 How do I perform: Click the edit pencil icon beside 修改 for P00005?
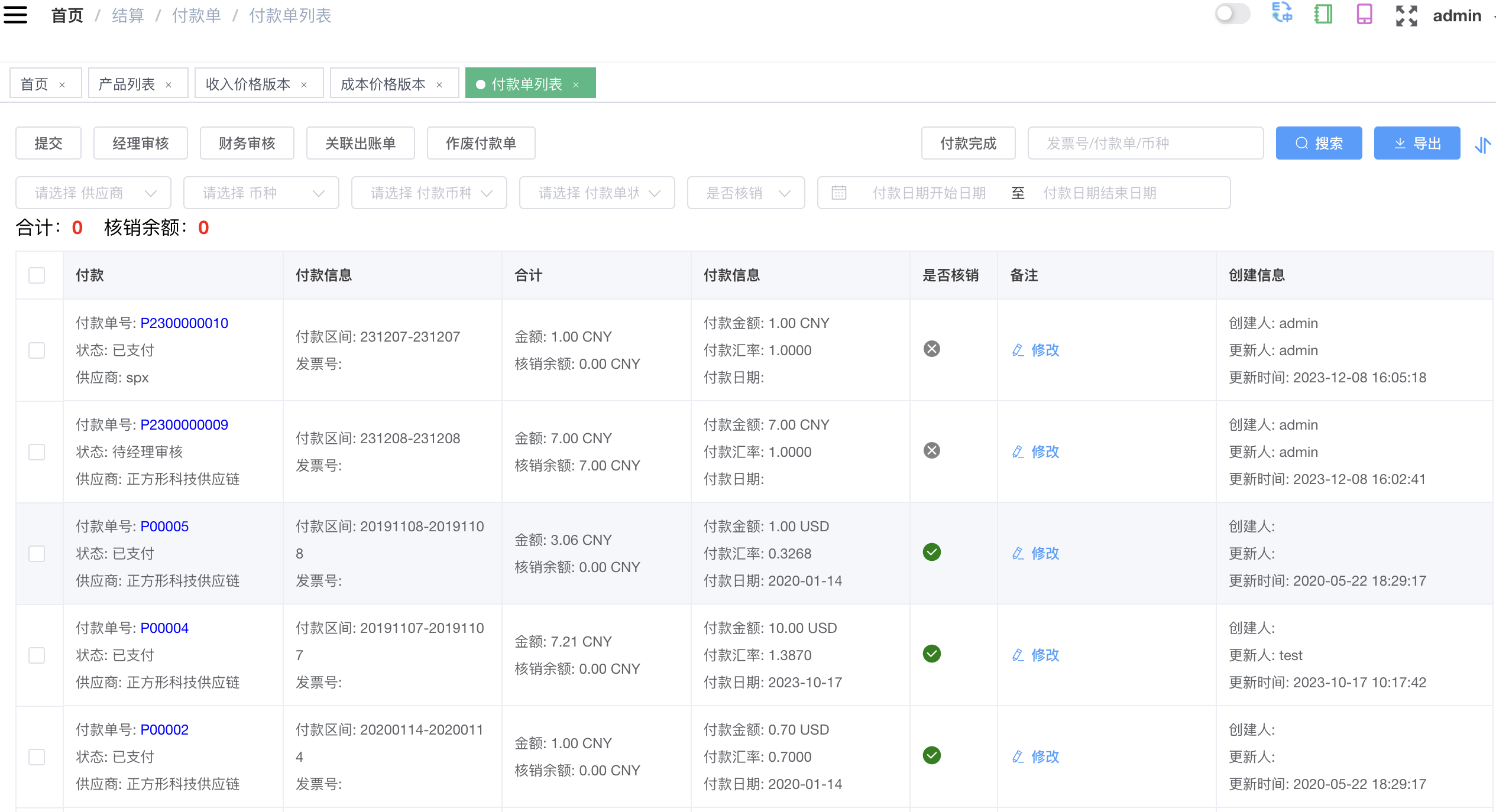click(x=1018, y=553)
